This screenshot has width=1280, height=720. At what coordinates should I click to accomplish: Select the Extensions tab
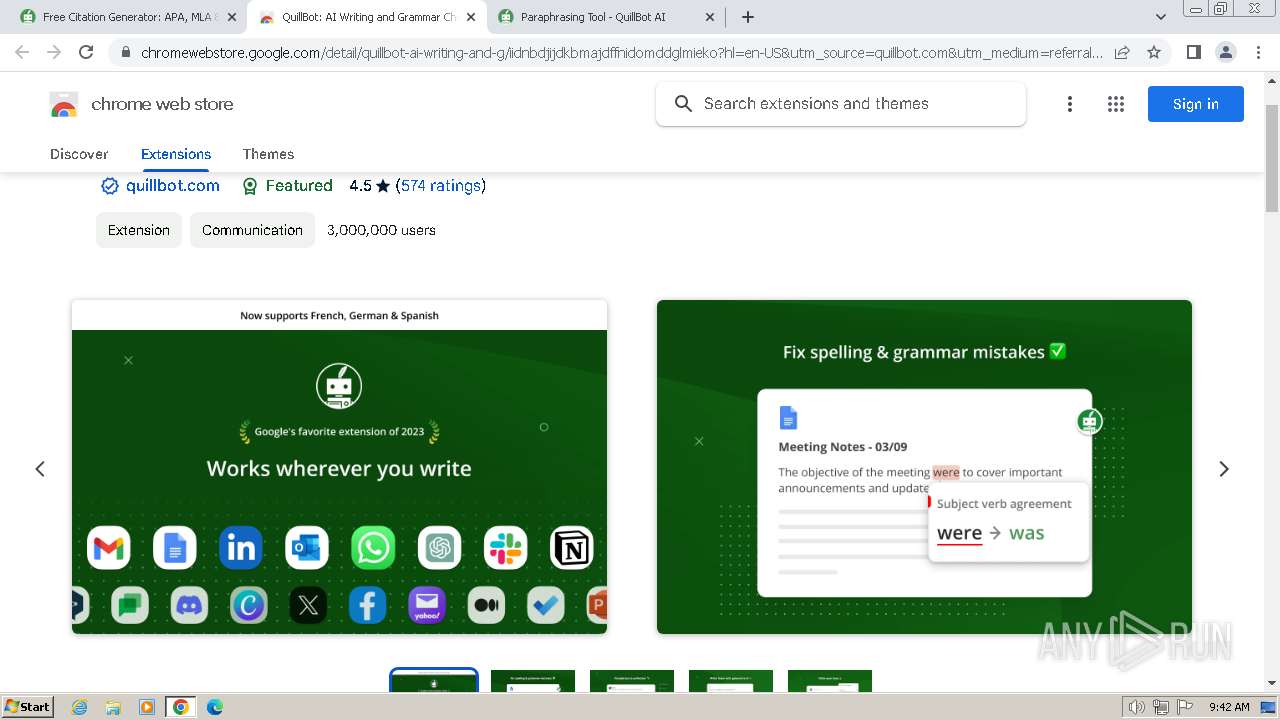point(176,154)
